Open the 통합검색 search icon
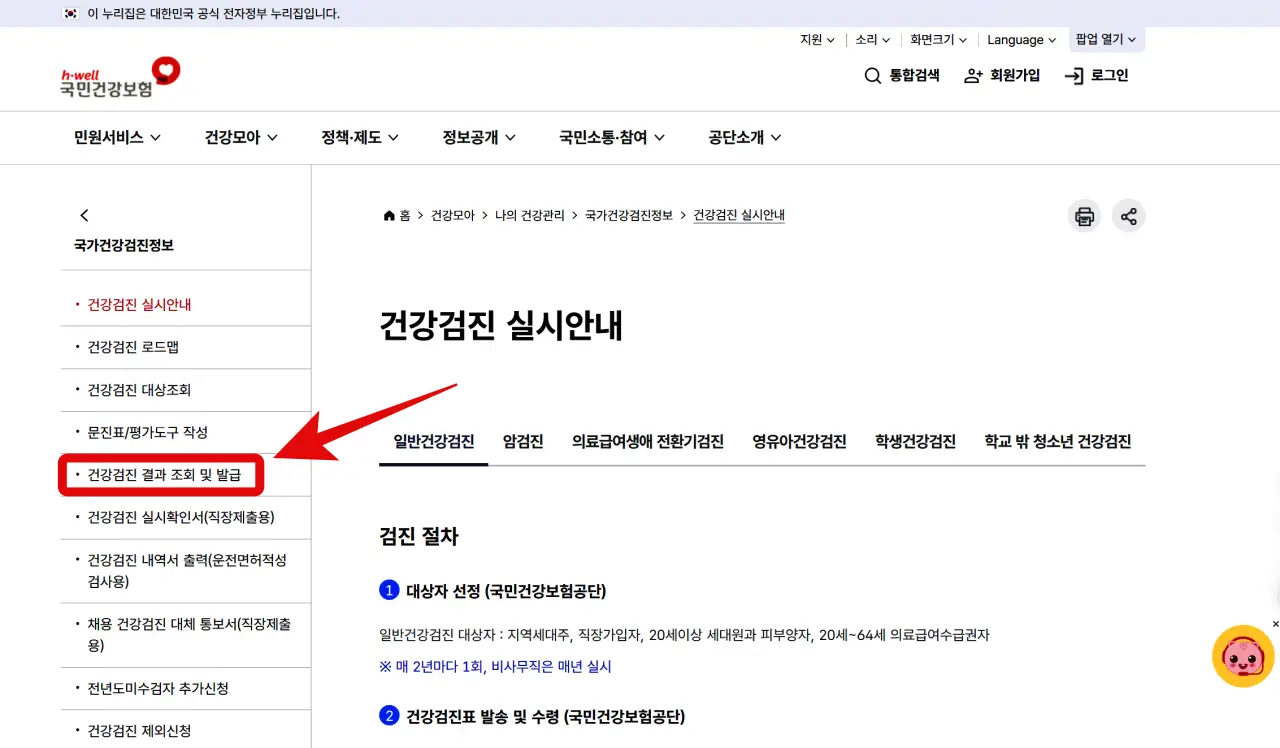 [873, 75]
